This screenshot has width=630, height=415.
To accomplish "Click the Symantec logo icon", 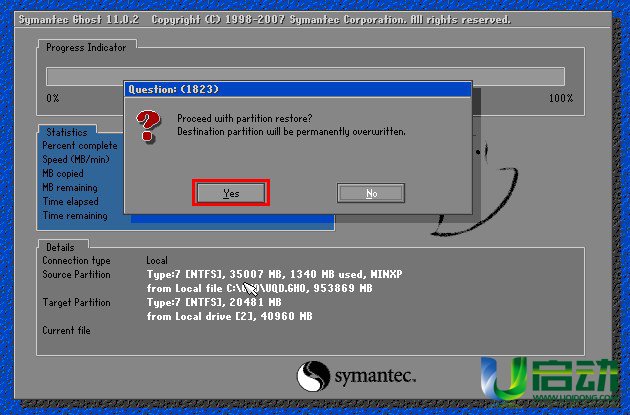I will [x=313, y=376].
